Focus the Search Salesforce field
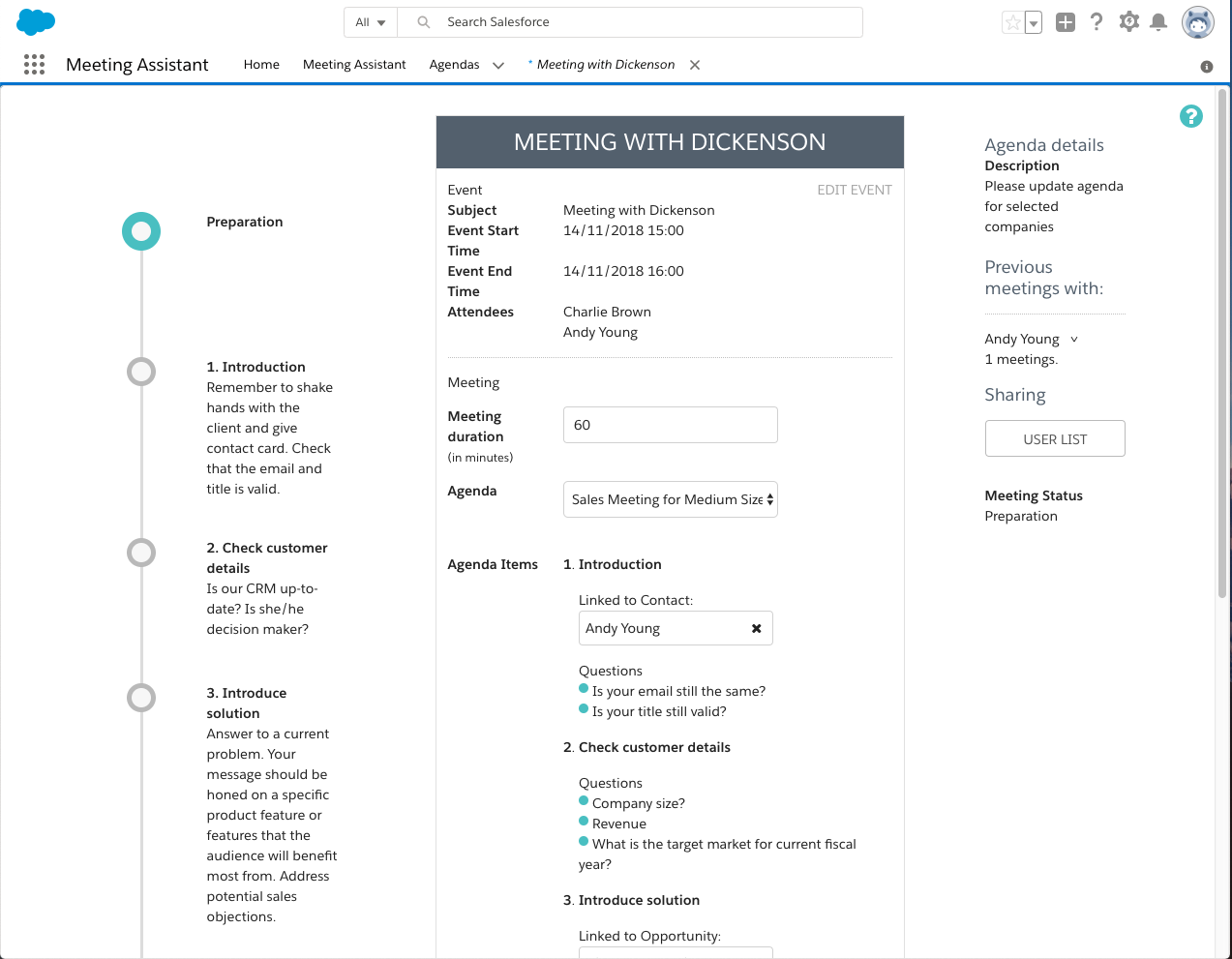Image resolution: width=1232 pixels, height=959 pixels. [630, 22]
